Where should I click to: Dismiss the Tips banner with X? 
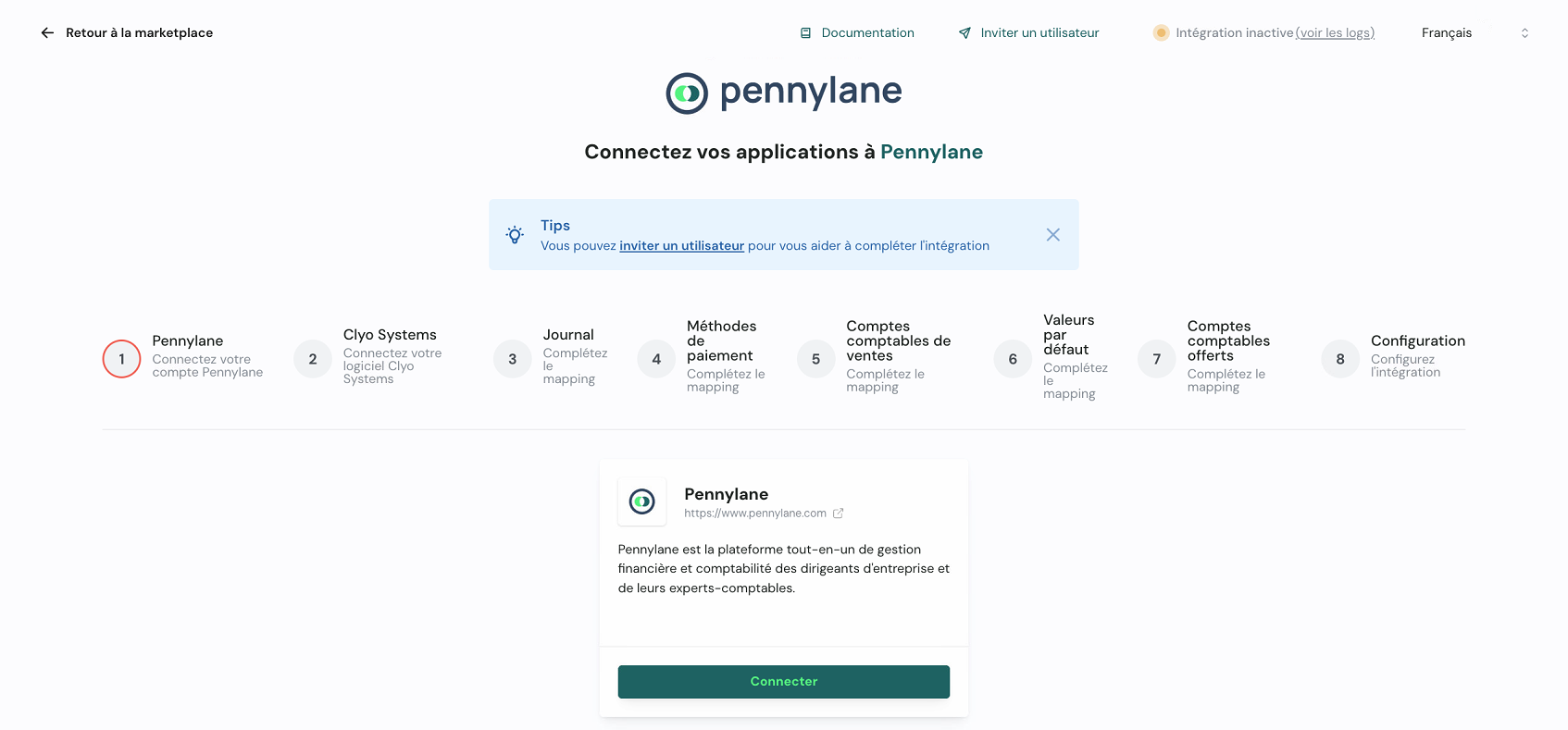point(1052,235)
